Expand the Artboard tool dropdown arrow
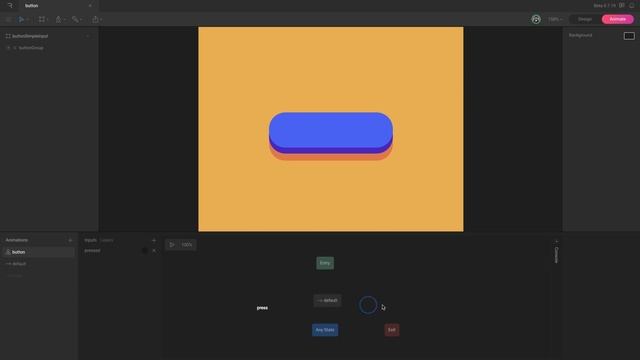Viewport: 640px width, 360px height. [47, 20]
